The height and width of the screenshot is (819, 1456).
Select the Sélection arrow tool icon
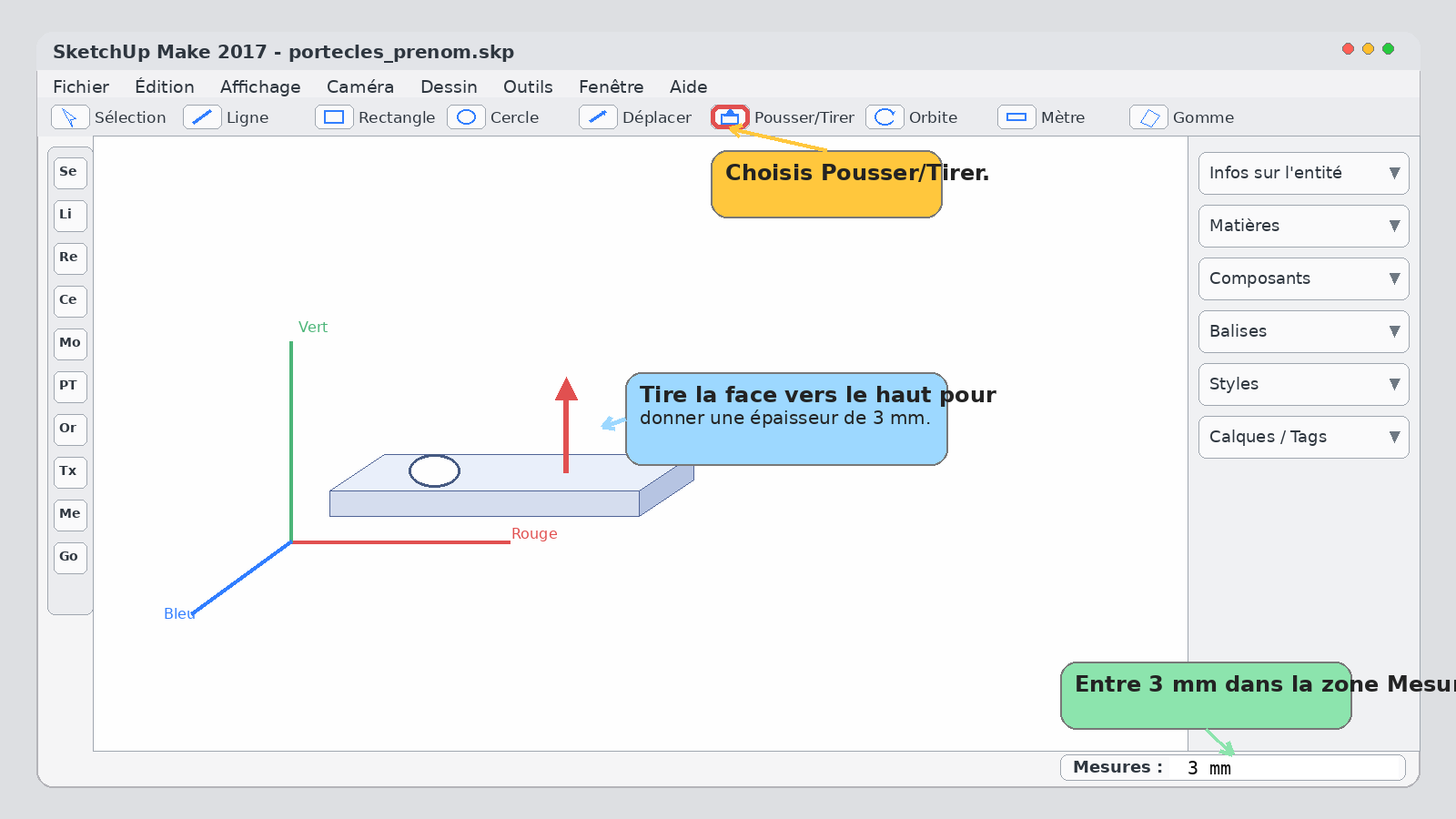pyautogui.click(x=70, y=117)
